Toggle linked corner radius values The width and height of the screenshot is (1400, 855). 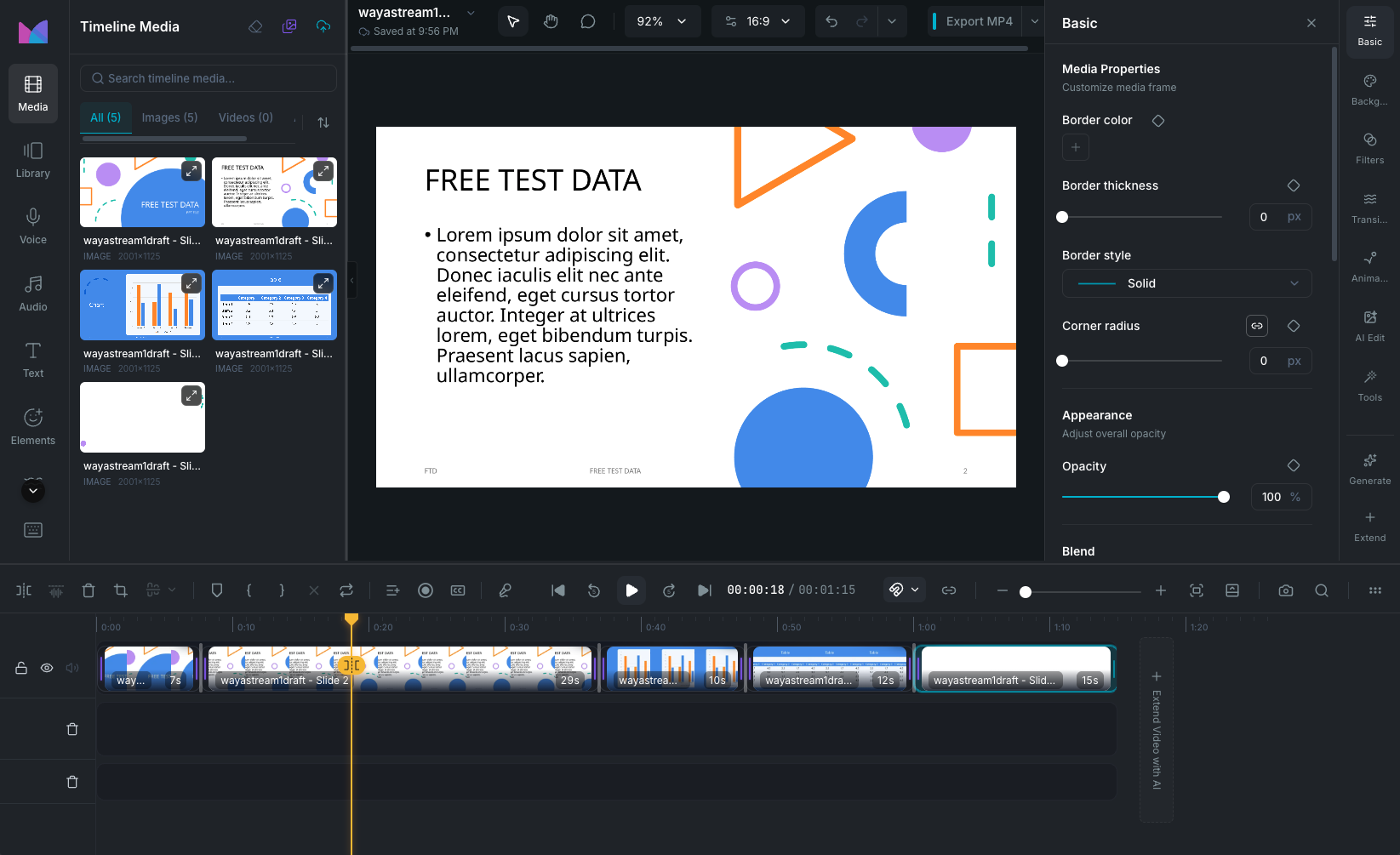(x=1256, y=326)
